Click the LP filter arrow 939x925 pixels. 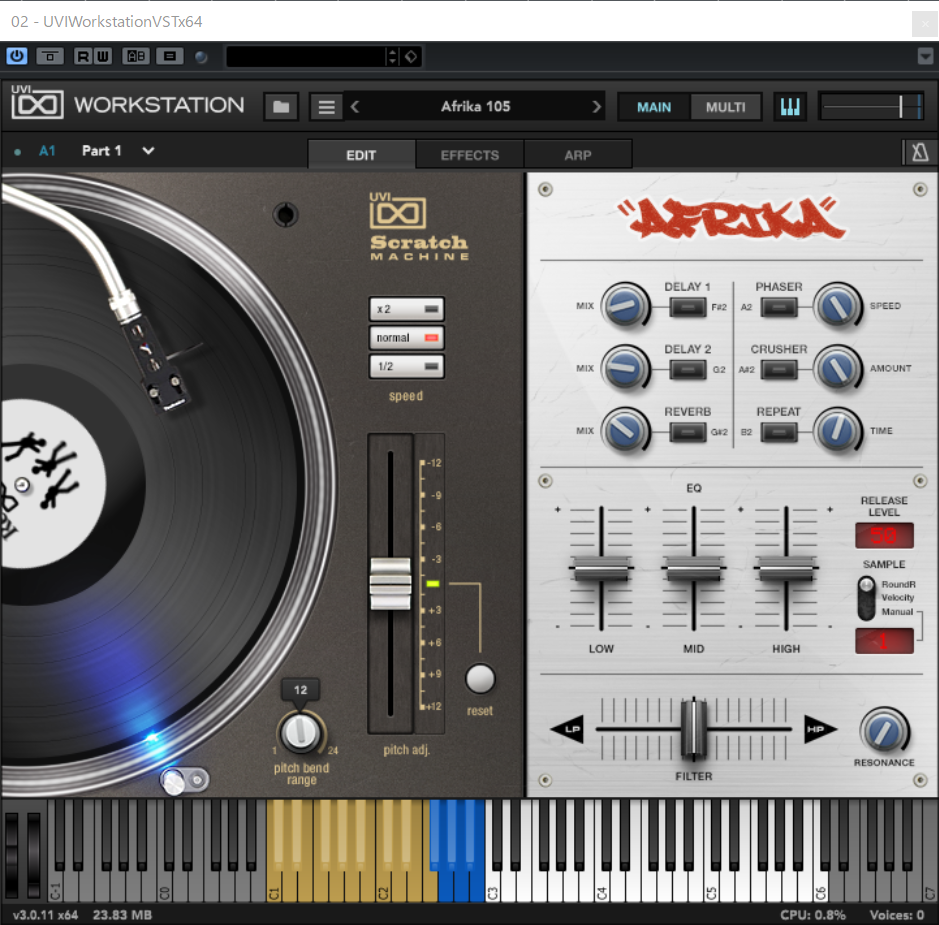(x=567, y=729)
